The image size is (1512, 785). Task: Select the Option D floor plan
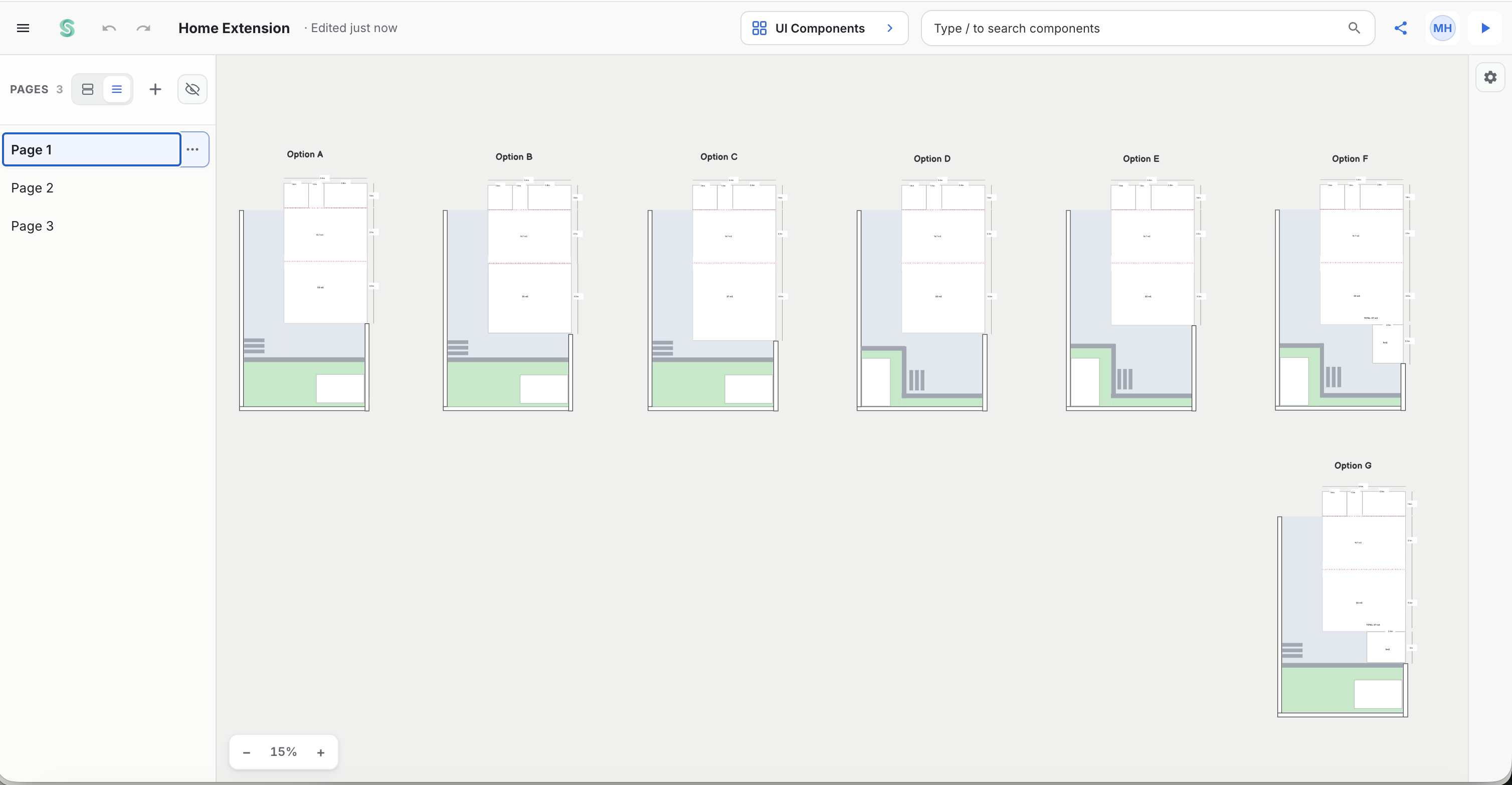[x=926, y=295]
